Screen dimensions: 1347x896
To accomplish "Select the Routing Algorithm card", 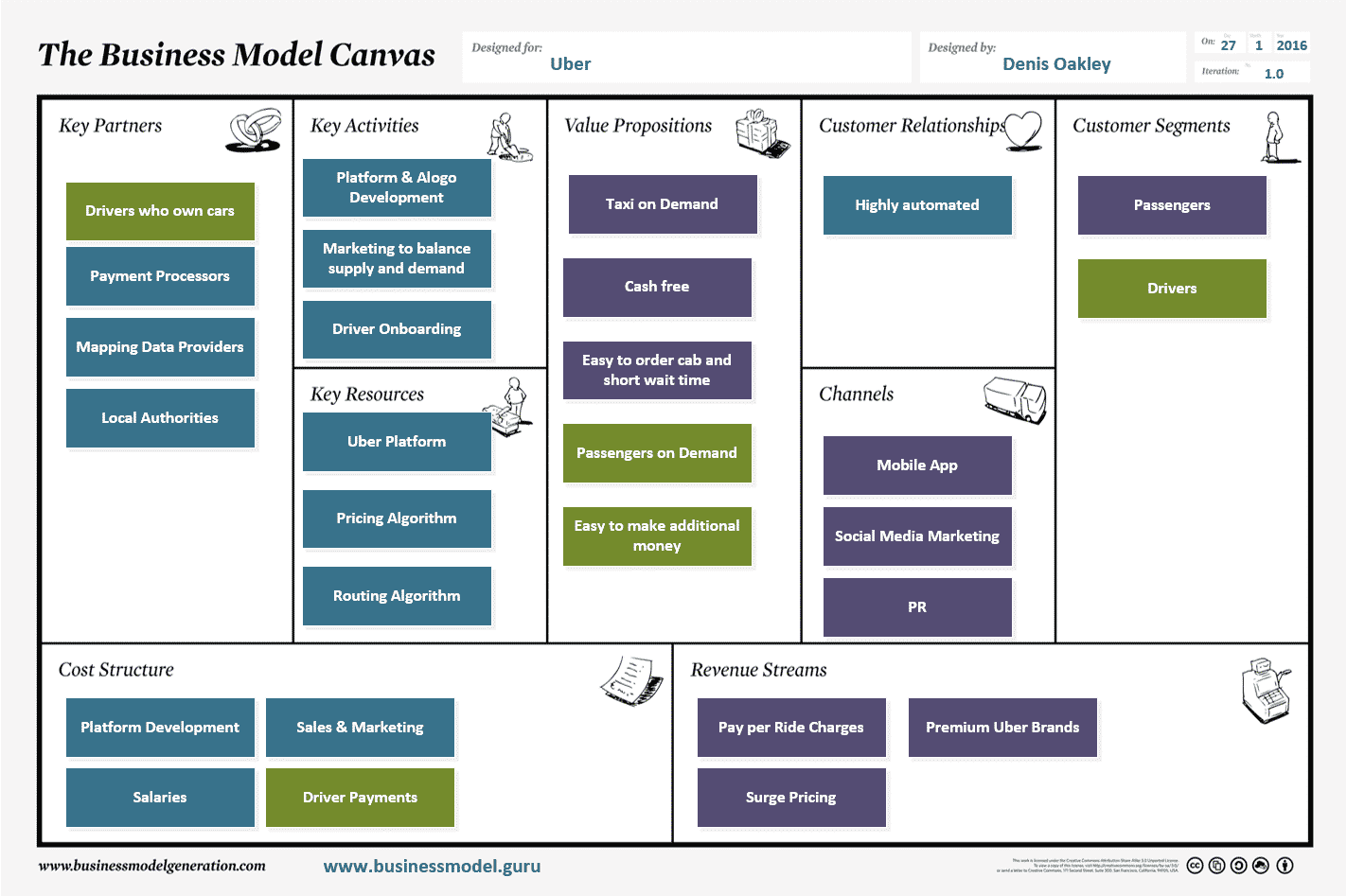I will click(397, 596).
